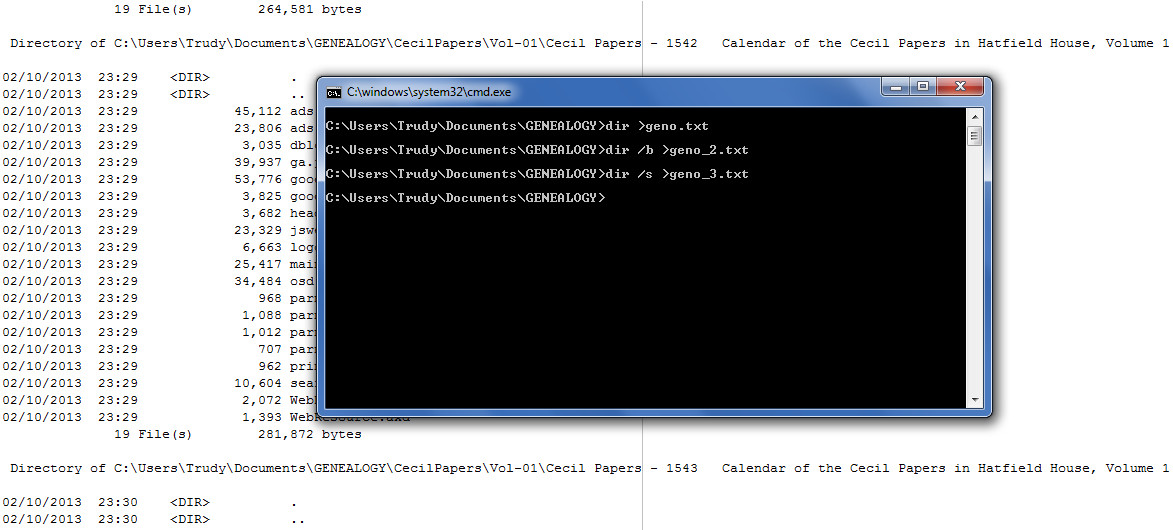Click file size 707 in listing

click(270, 349)
